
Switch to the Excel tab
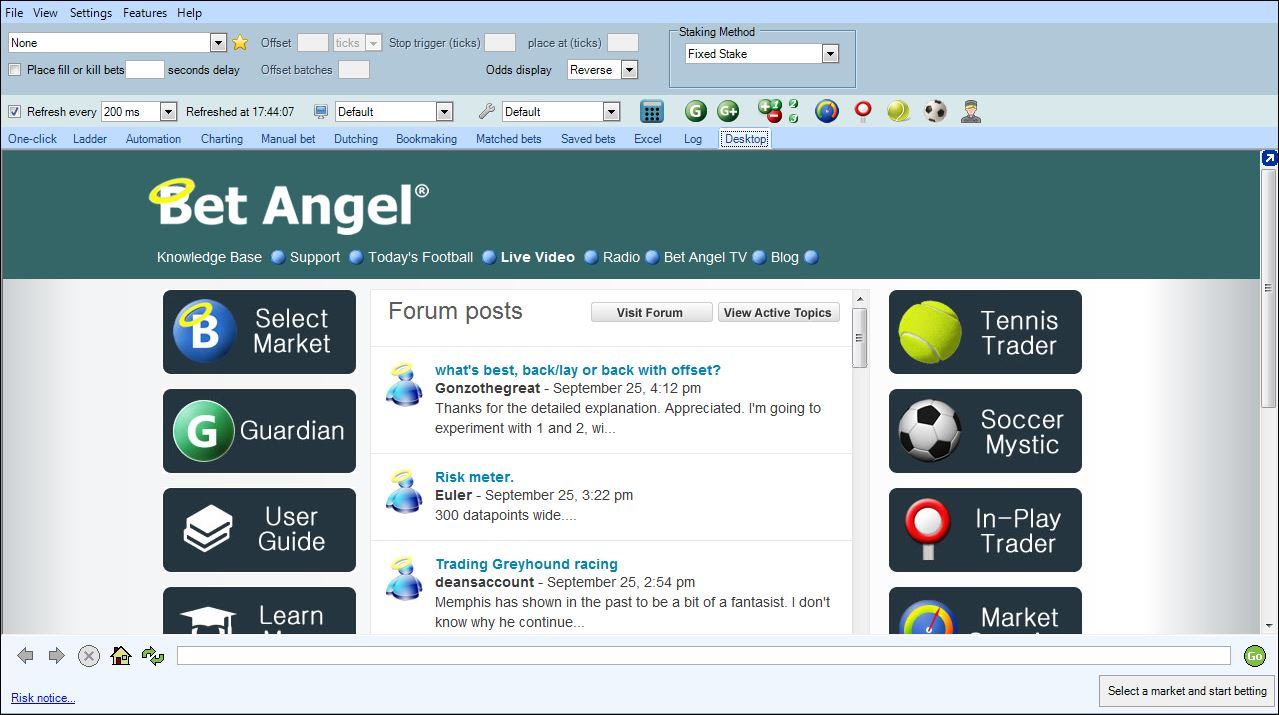(x=648, y=139)
